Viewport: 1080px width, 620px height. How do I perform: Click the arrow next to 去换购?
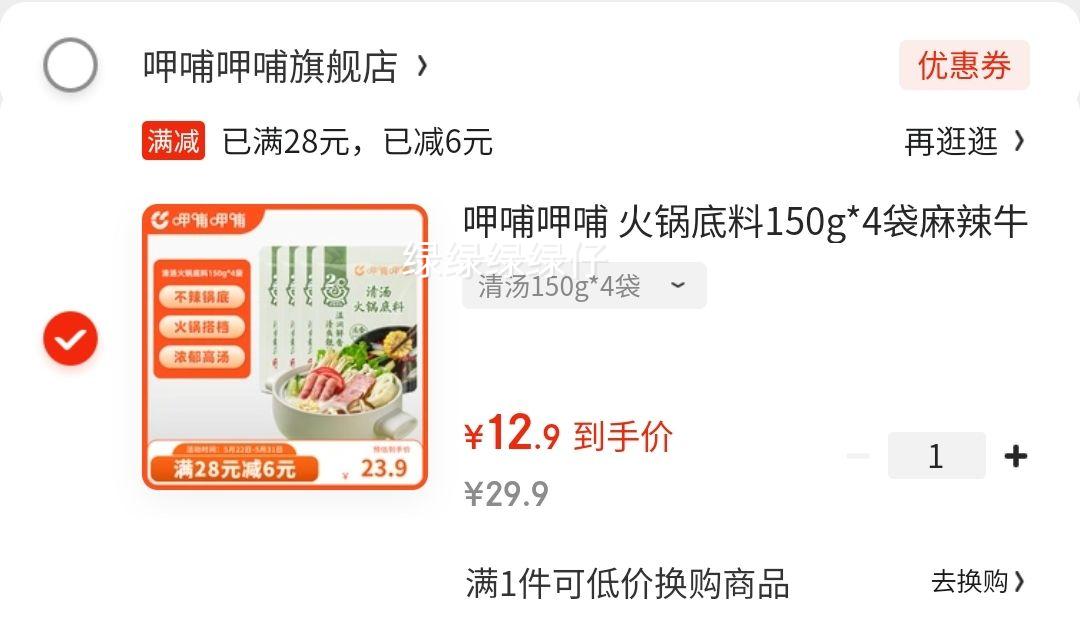1019,581
